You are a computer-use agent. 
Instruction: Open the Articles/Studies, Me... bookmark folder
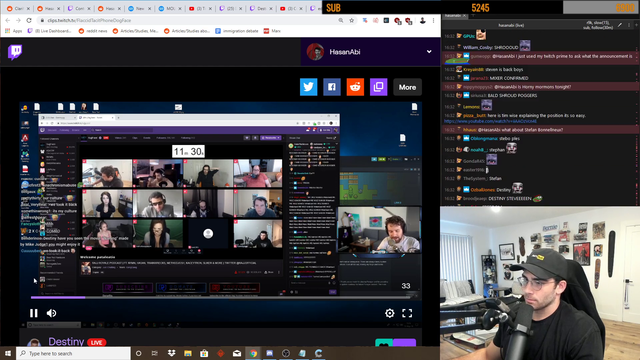pyautogui.click(x=135, y=31)
